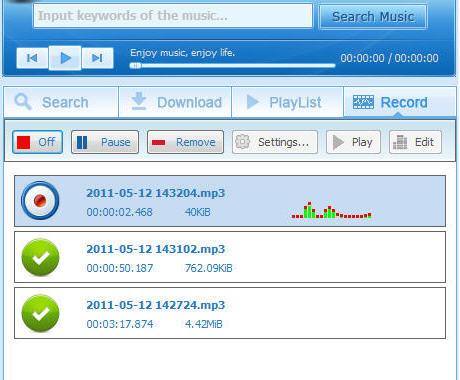460x380 pixels.
Task: Click the playback progress slider
Action: pyautogui.click(x=232, y=66)
